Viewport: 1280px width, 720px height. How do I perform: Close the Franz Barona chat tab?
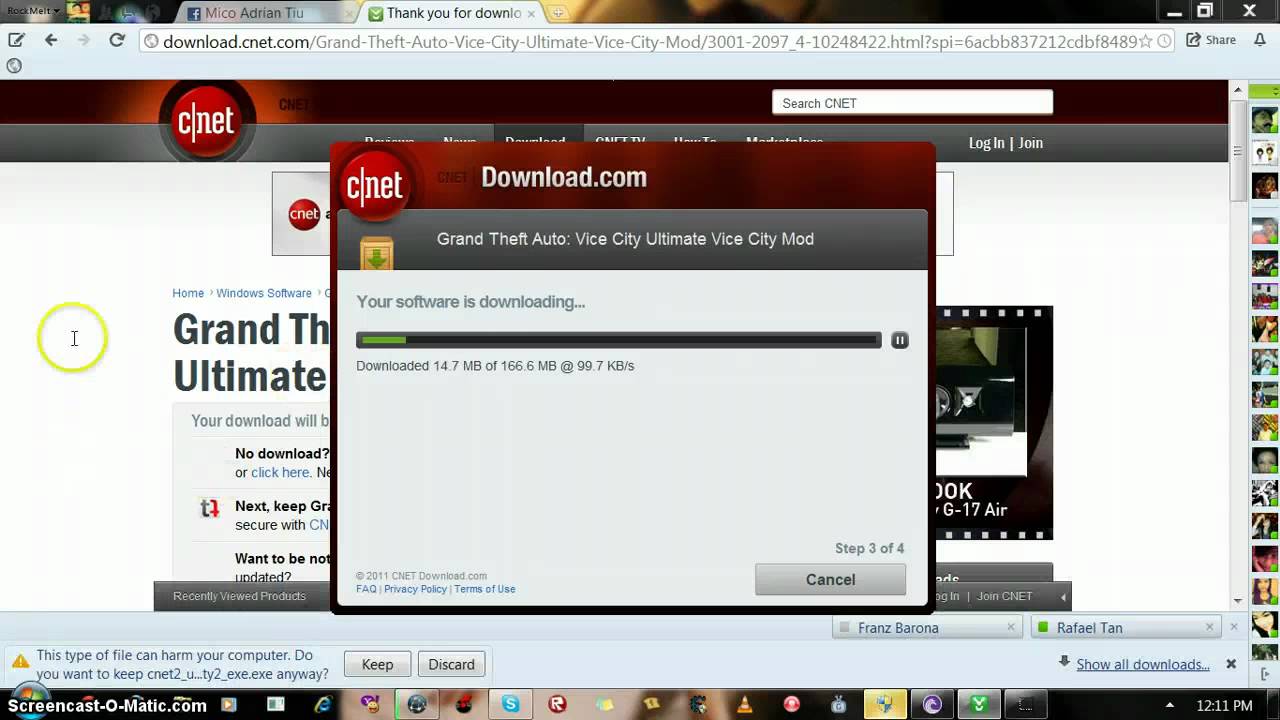click(1011, 627)
